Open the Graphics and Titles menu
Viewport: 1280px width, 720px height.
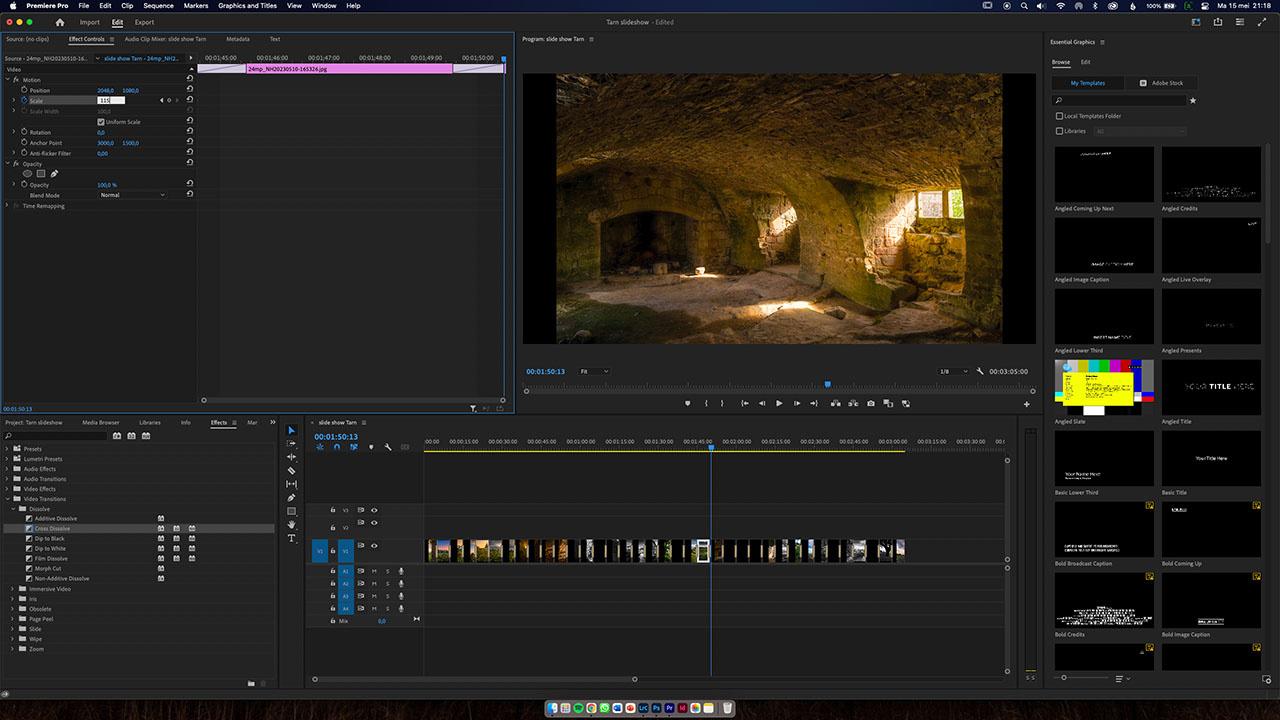click(246, 6)
